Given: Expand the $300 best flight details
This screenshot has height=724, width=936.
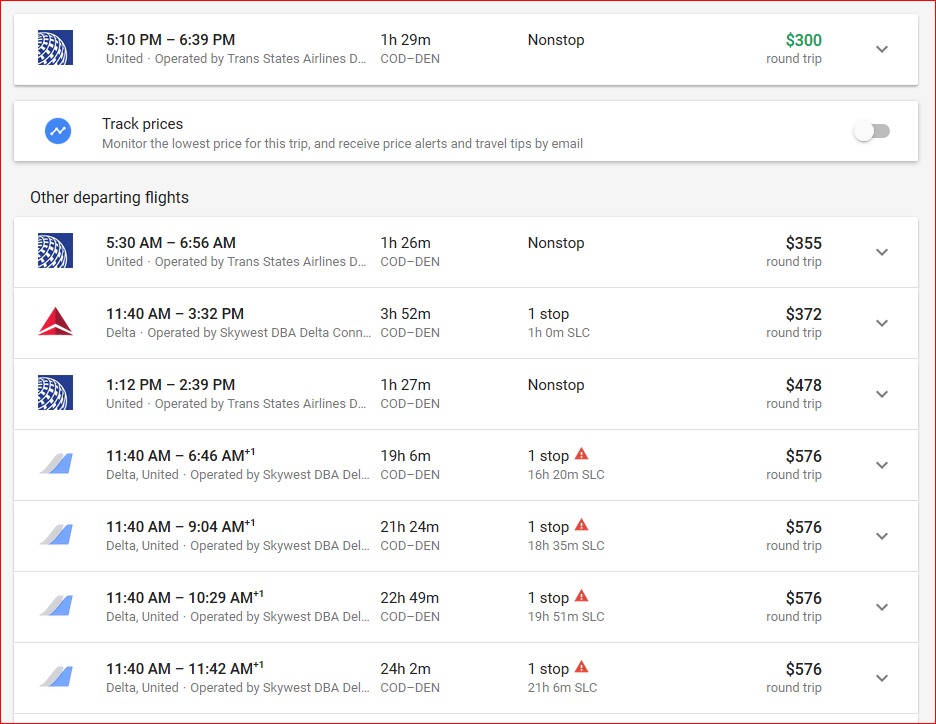Looking at the screenshot, I should (x=881, y=49).
